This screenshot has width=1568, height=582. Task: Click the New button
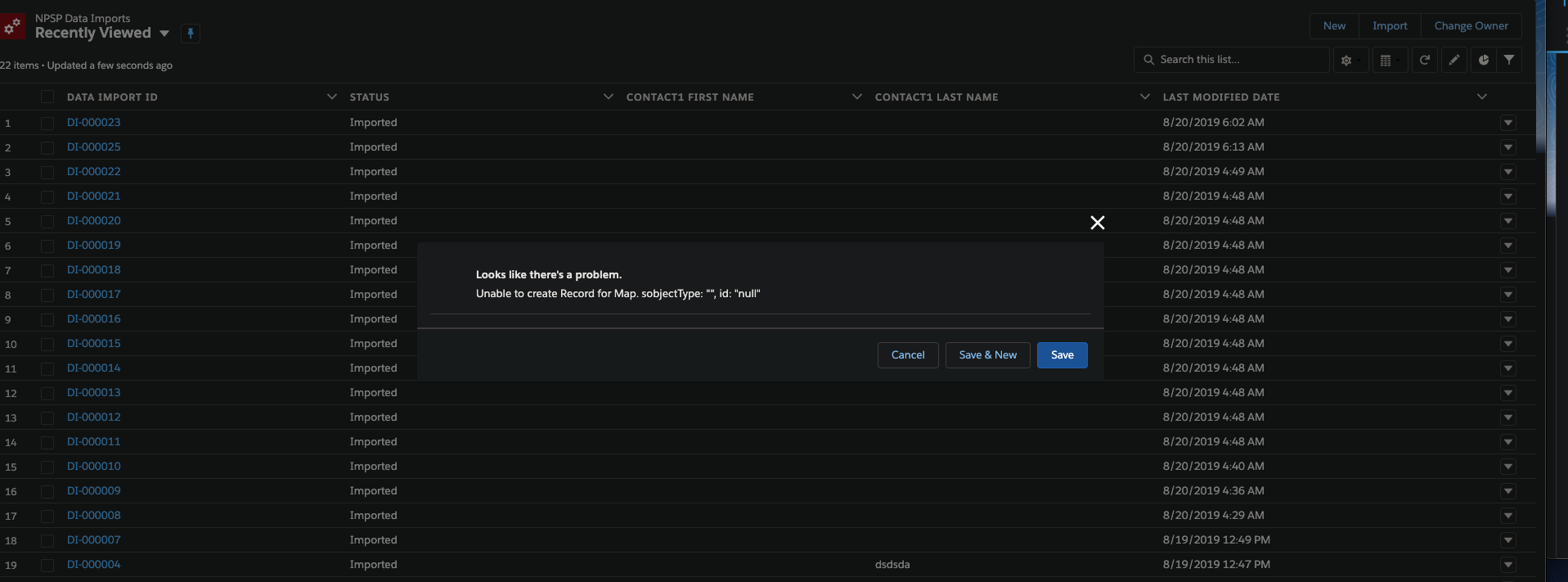click(x=1334, y=26)
